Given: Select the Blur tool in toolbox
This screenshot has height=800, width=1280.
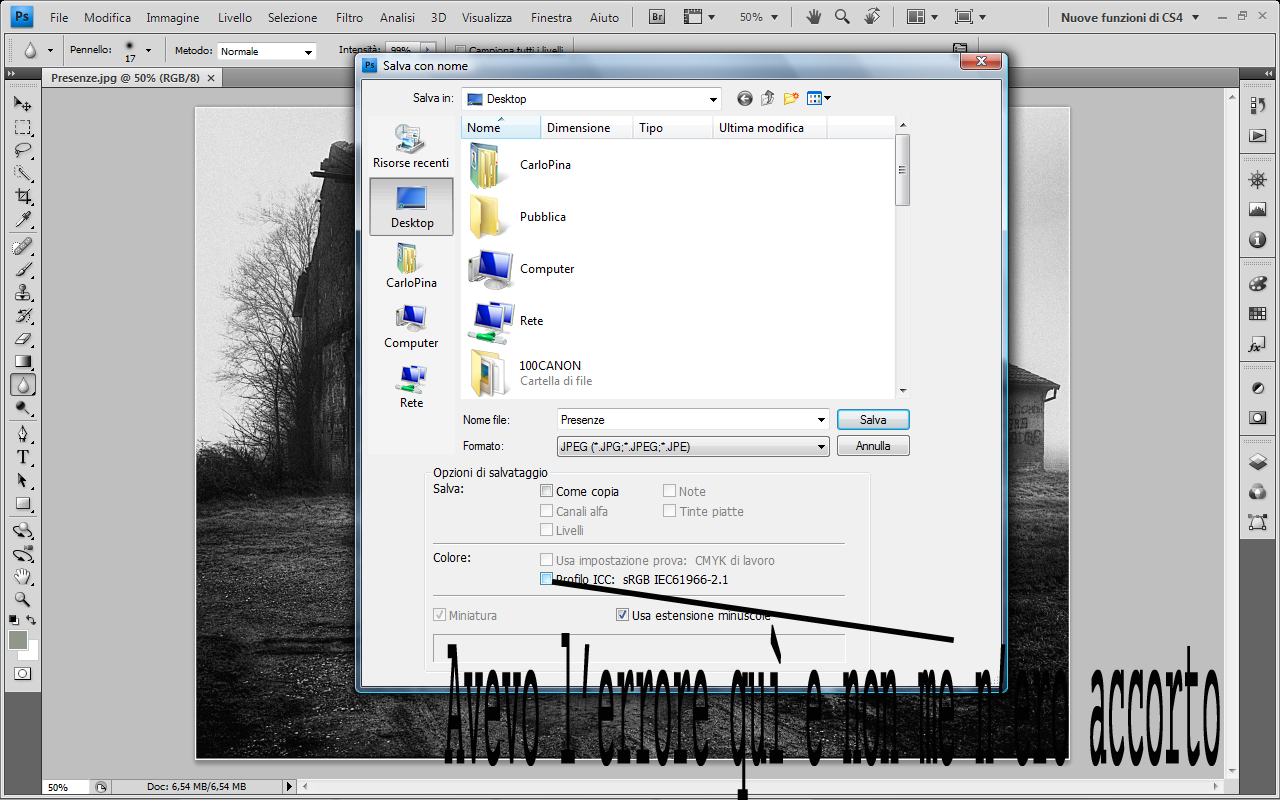Looking at the screenshot, I should pyautogui.click(x=22, y=385).
